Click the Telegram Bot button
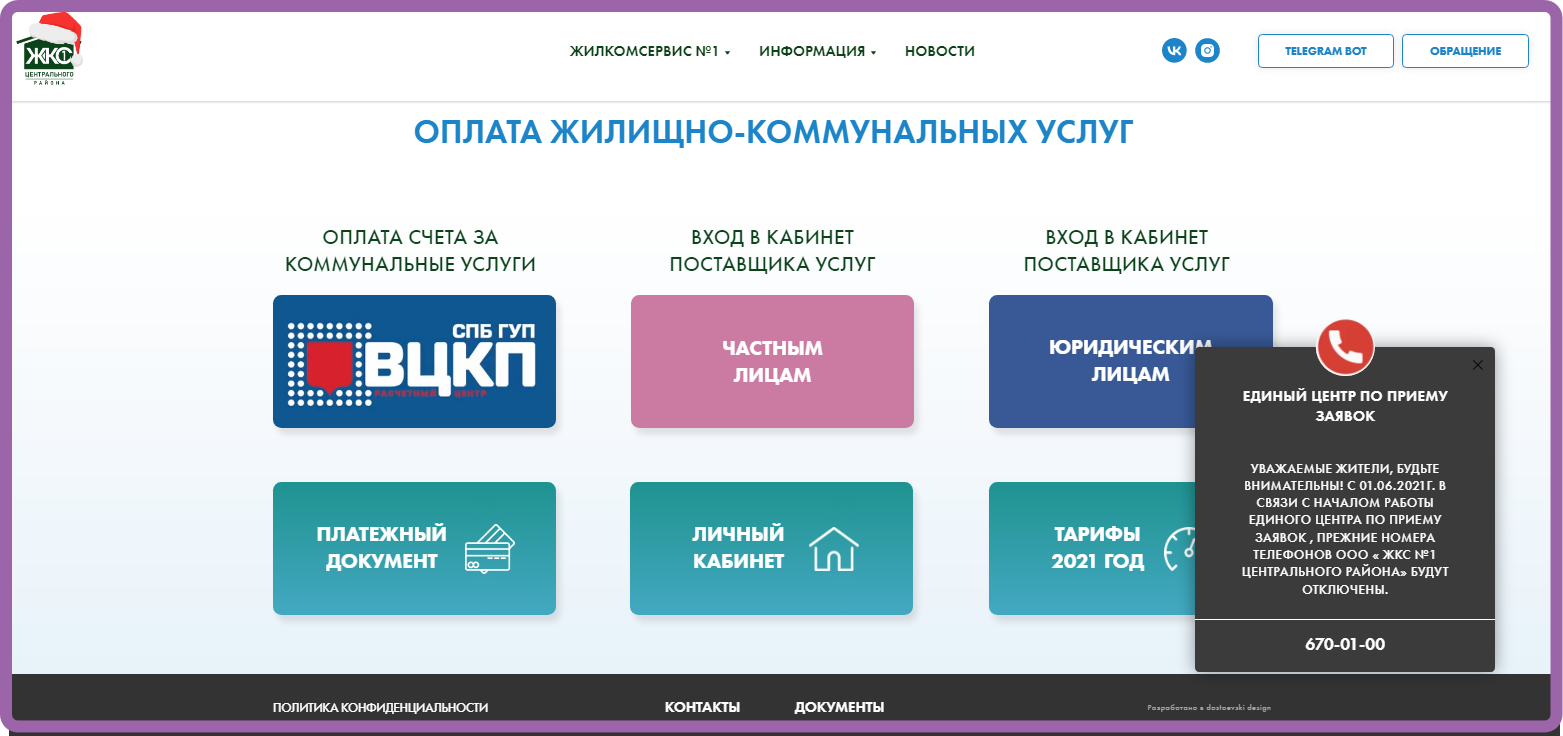The width and height of the screenshot is (1563, 736). click(1325, 51)
